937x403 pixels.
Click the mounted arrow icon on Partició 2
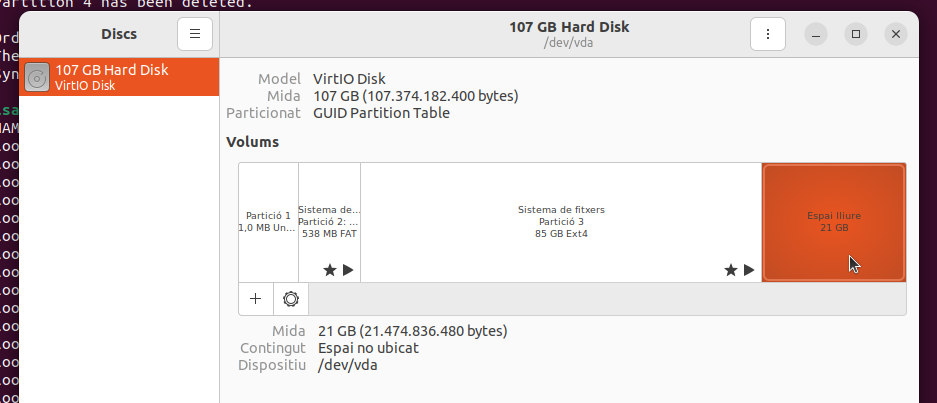pos(348,270)
